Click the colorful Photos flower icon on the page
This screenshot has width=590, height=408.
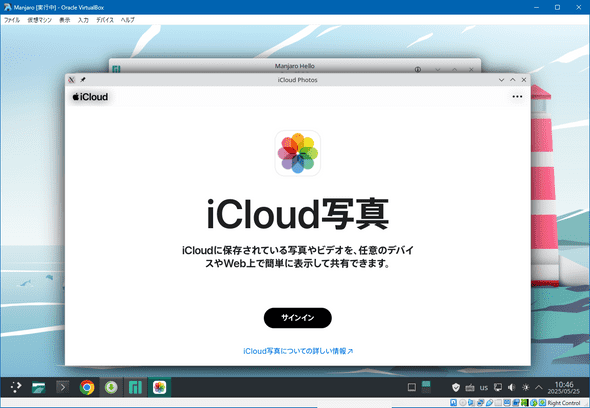(x=298, y=153)
